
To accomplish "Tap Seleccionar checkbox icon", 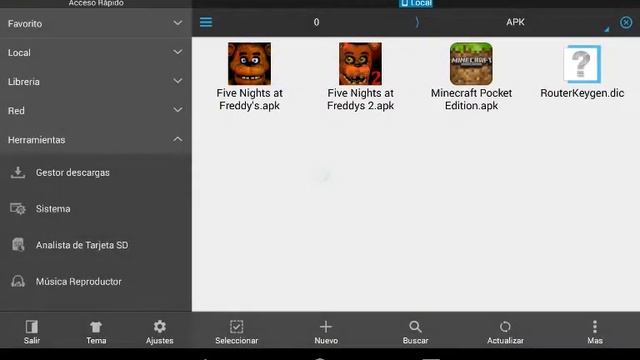I will click(236, 327).
